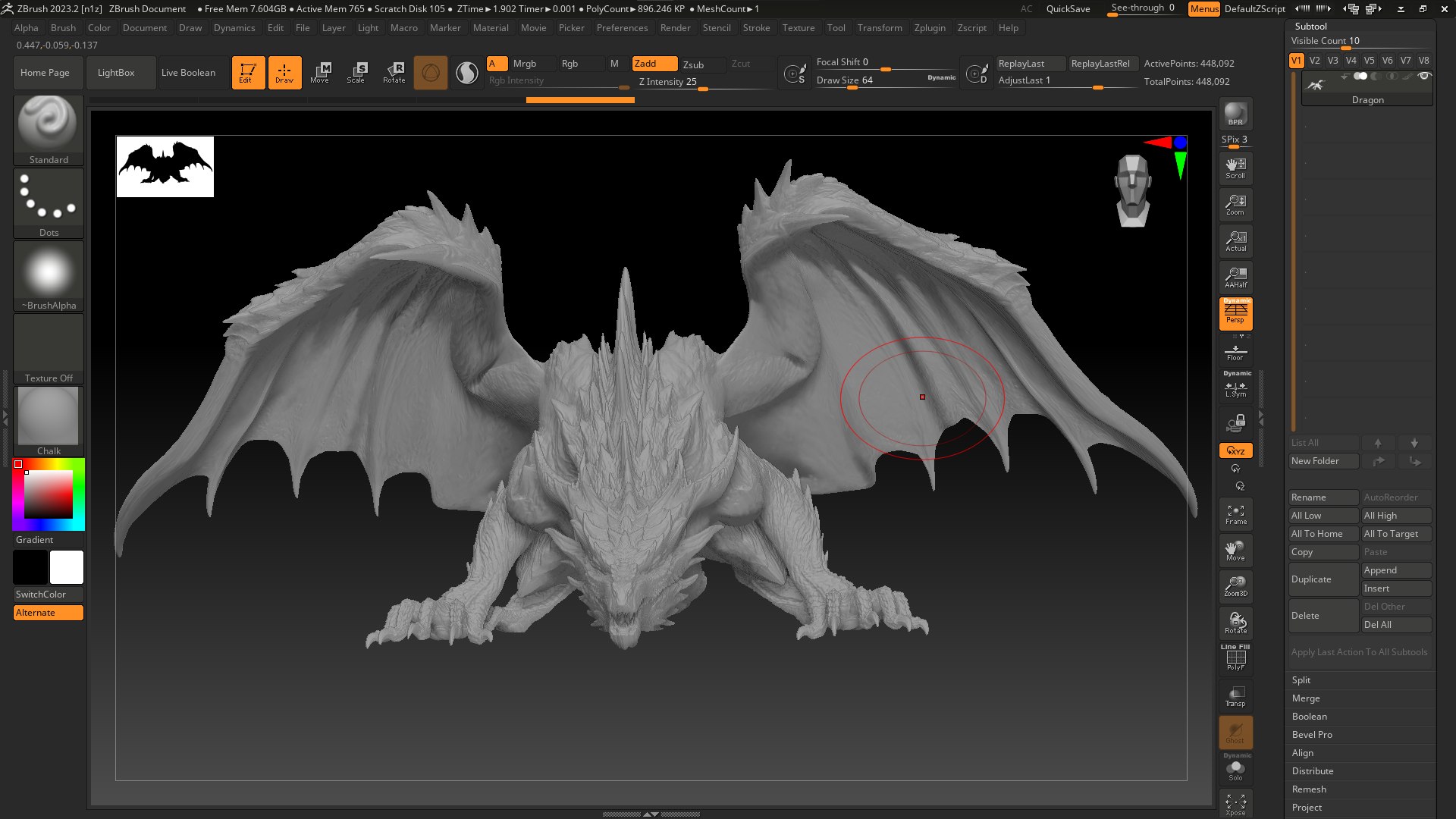Open the Texture menu
Viewport: 1456px width, 819px height.
pos(799,28)
